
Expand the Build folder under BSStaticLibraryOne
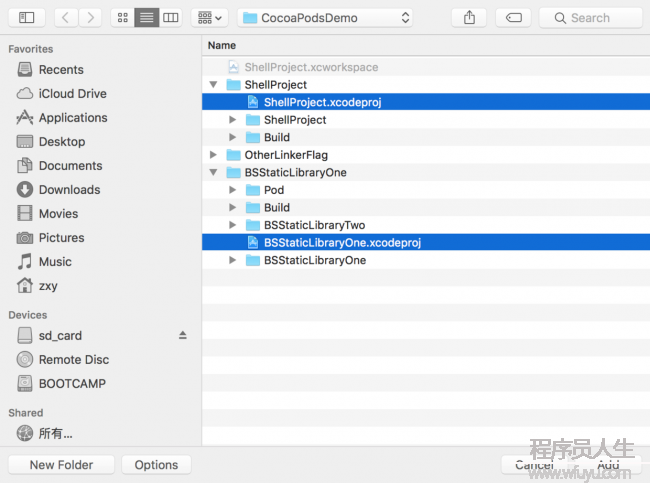(233, 207)
